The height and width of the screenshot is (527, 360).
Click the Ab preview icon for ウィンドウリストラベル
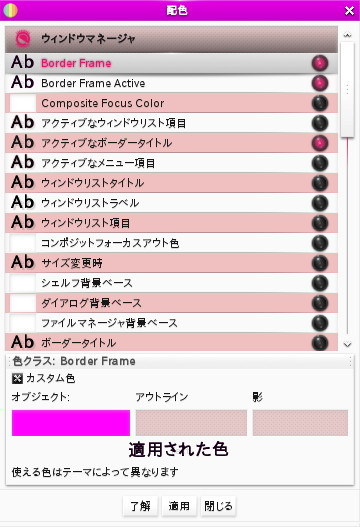(23, 202)
